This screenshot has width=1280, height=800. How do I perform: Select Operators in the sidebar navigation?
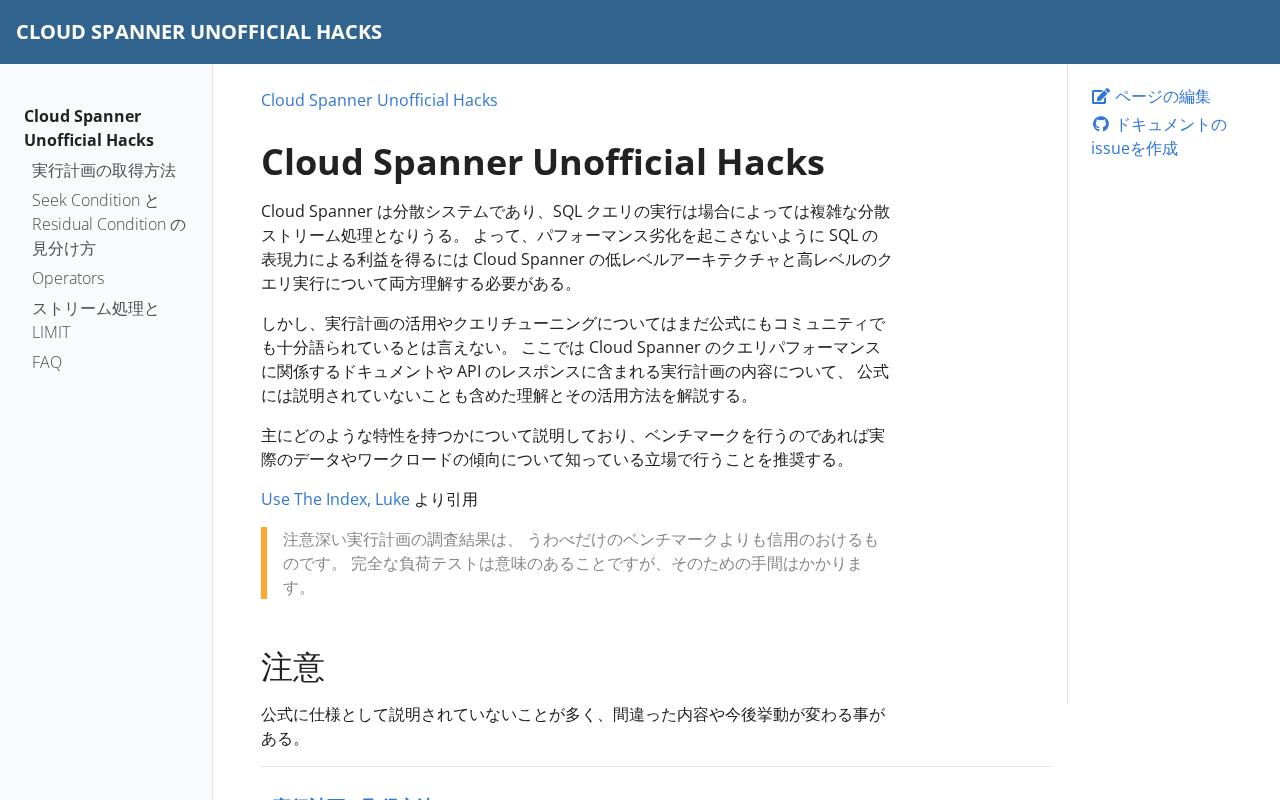(68, 278)
